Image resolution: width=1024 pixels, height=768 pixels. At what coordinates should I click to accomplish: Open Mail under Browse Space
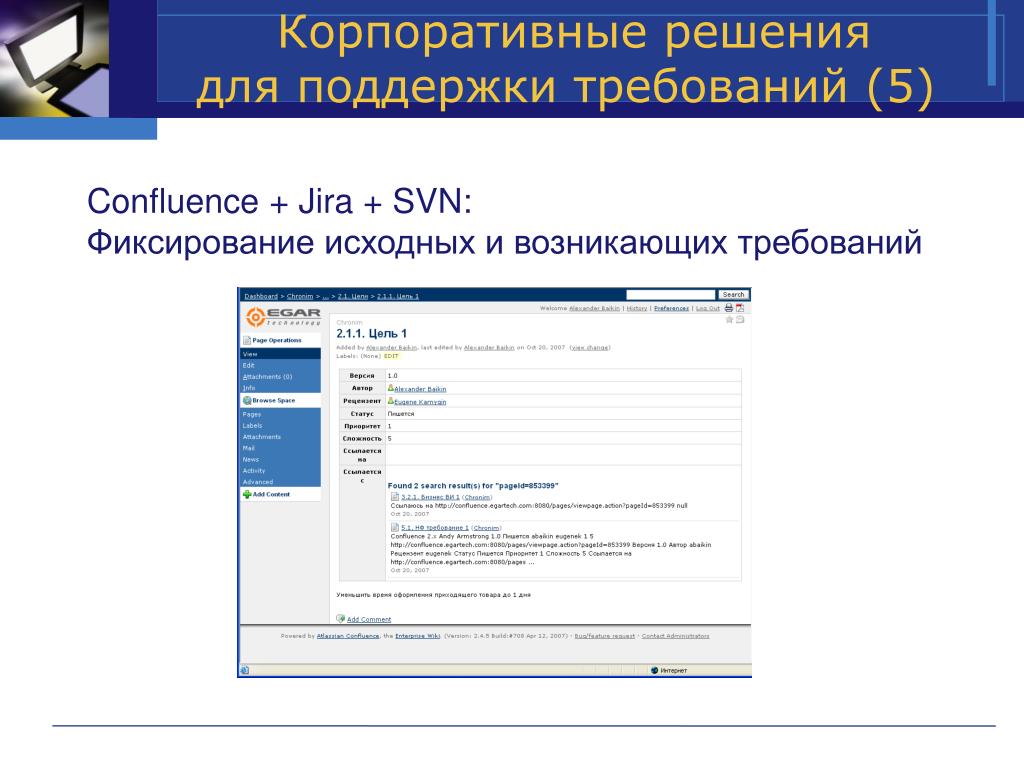249,448
